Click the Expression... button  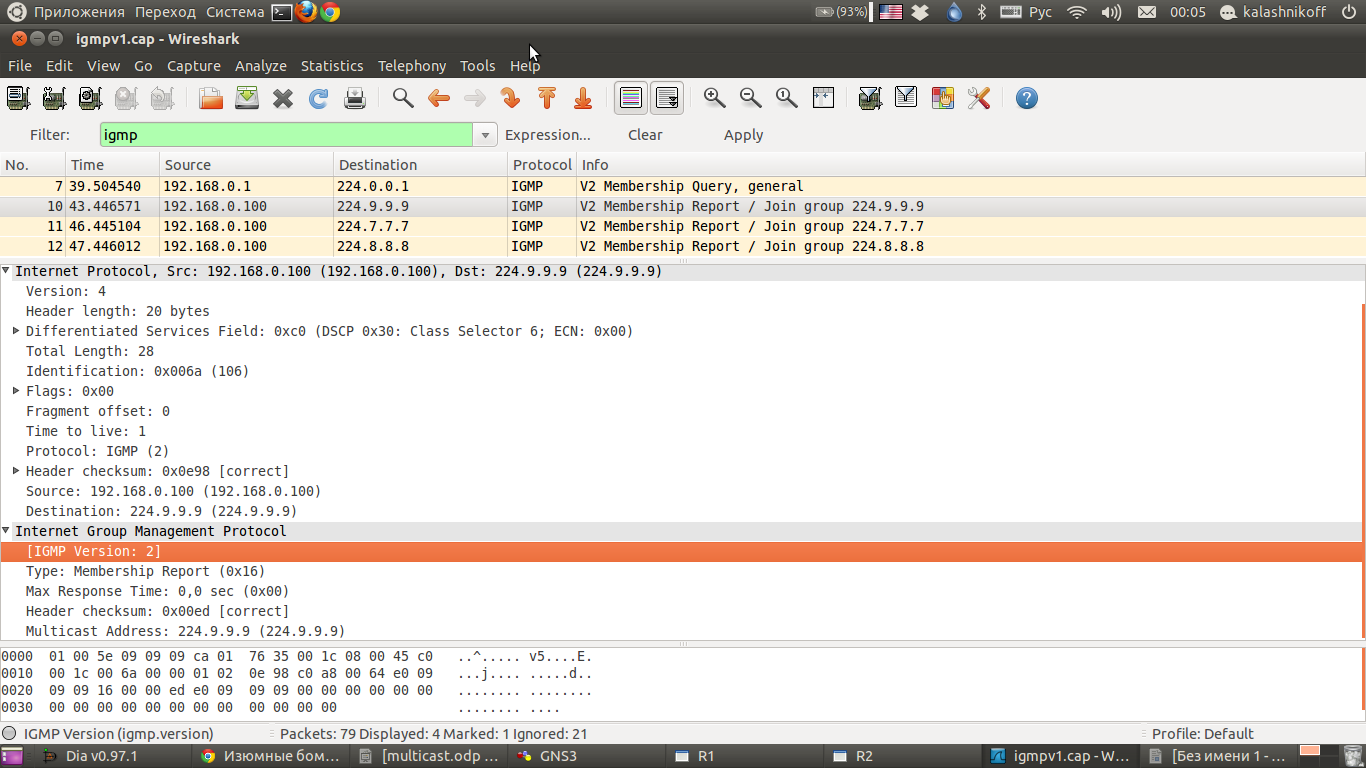tap(547, 135)
